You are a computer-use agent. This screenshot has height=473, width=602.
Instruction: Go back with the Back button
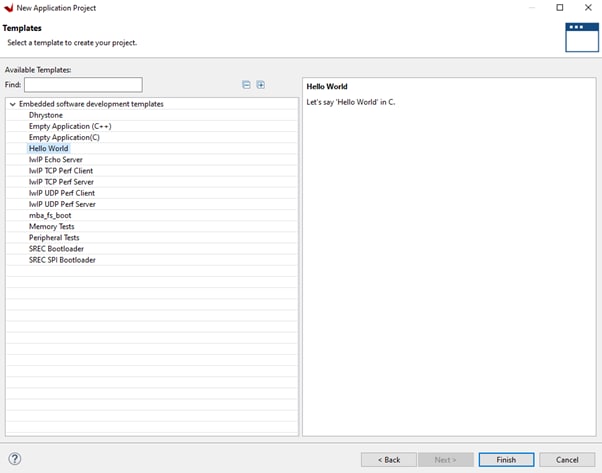pyautogui.click(x=388, y=459)
